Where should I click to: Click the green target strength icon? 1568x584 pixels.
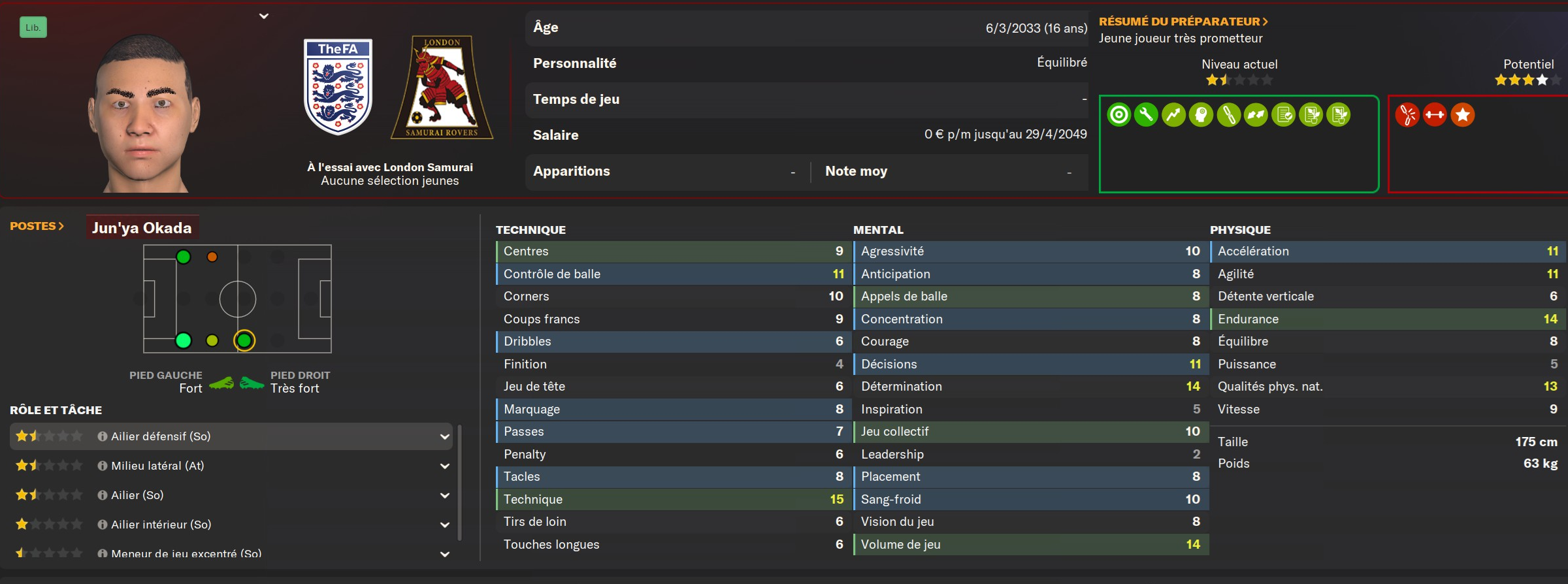[x=1119, y=115]
